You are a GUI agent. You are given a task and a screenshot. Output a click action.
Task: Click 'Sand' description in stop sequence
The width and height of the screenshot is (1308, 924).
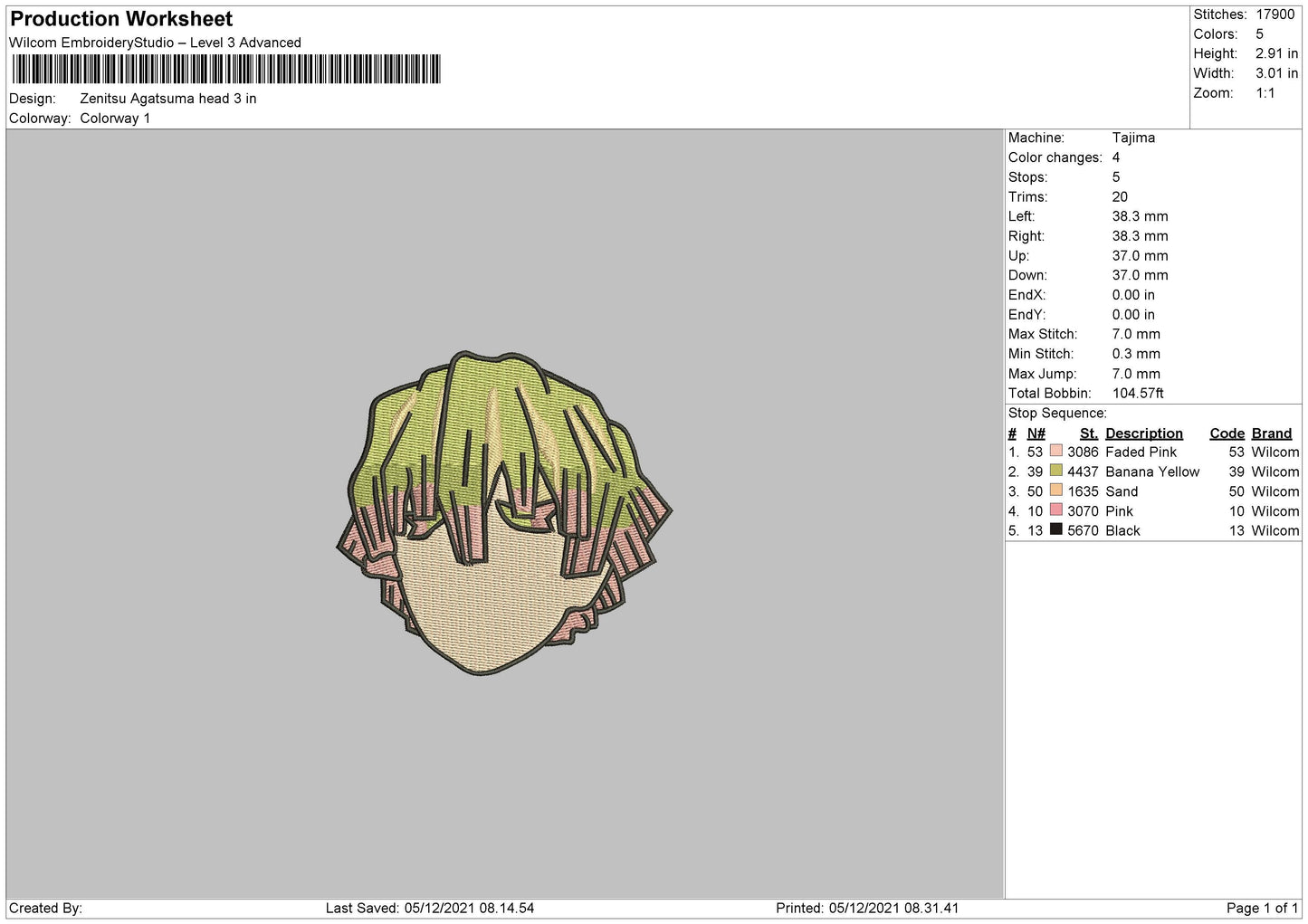point(1122,491)
